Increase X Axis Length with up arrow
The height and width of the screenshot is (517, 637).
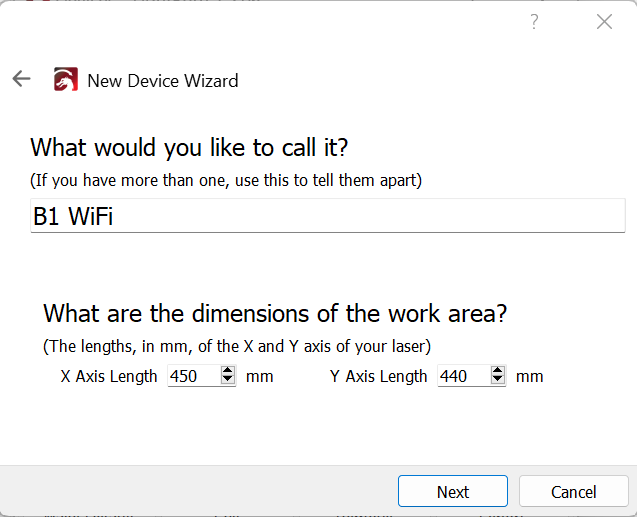click(228, 371)
